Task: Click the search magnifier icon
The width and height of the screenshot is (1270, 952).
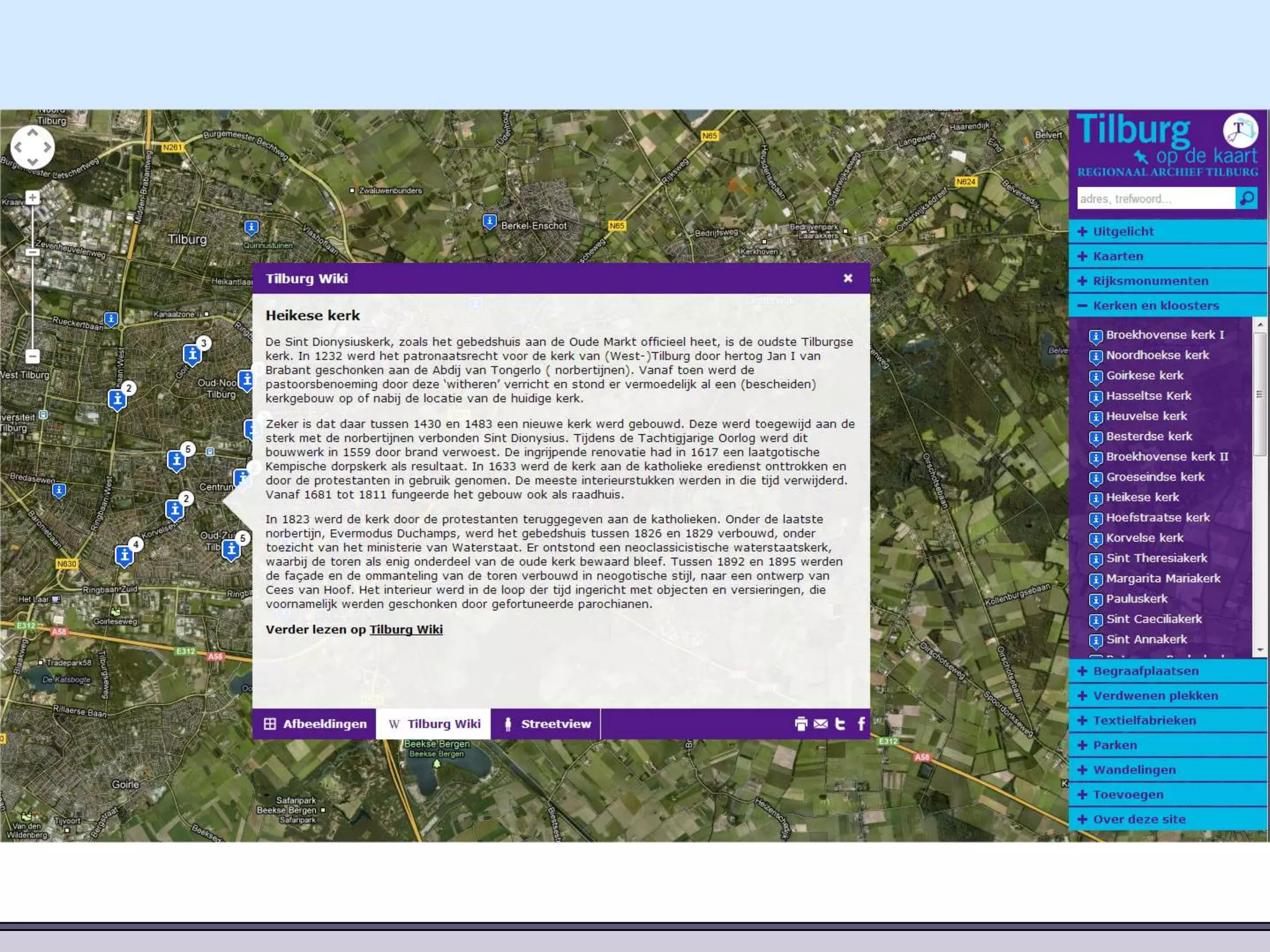Action: tap(1246, 198)
